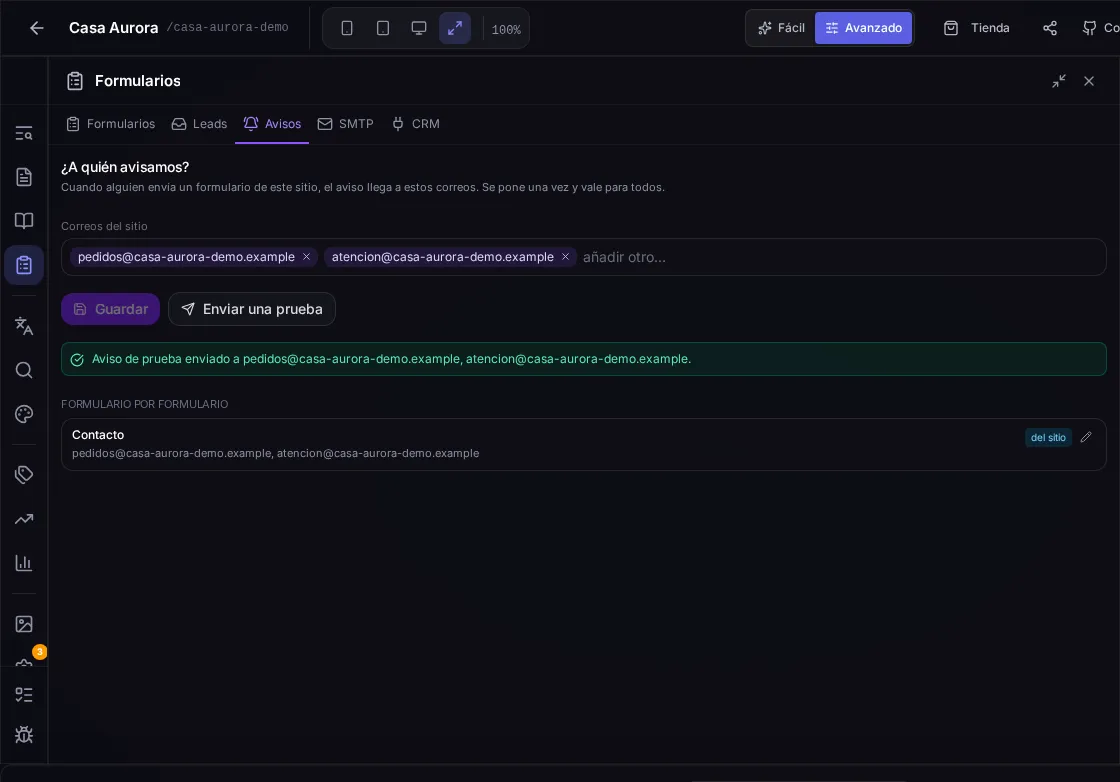1120x782 pixels.
Task: Select the desktop monitor preview icon
Action: (x=419, y=28)
